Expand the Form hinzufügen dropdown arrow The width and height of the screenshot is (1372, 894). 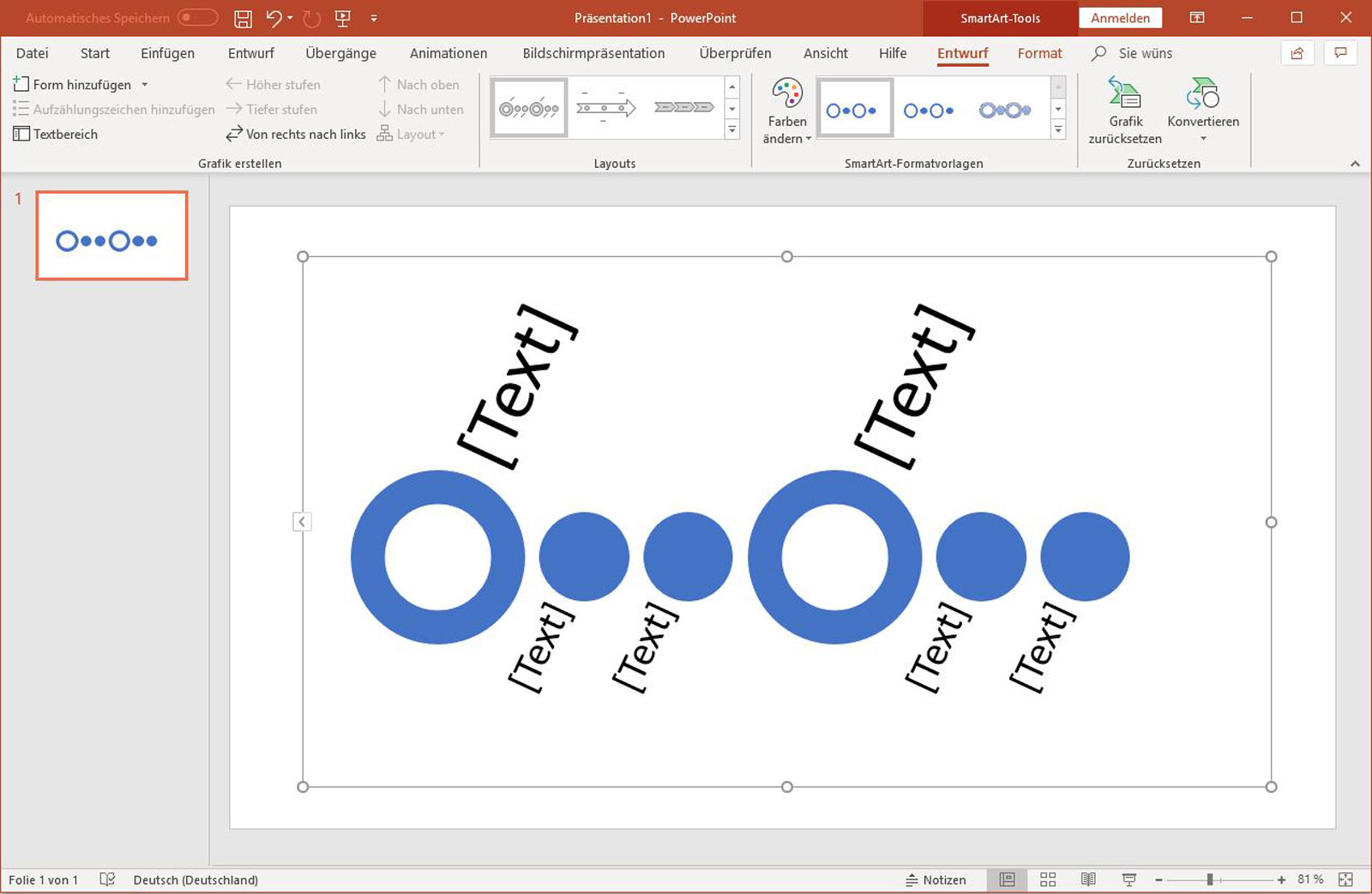(143, 84)
